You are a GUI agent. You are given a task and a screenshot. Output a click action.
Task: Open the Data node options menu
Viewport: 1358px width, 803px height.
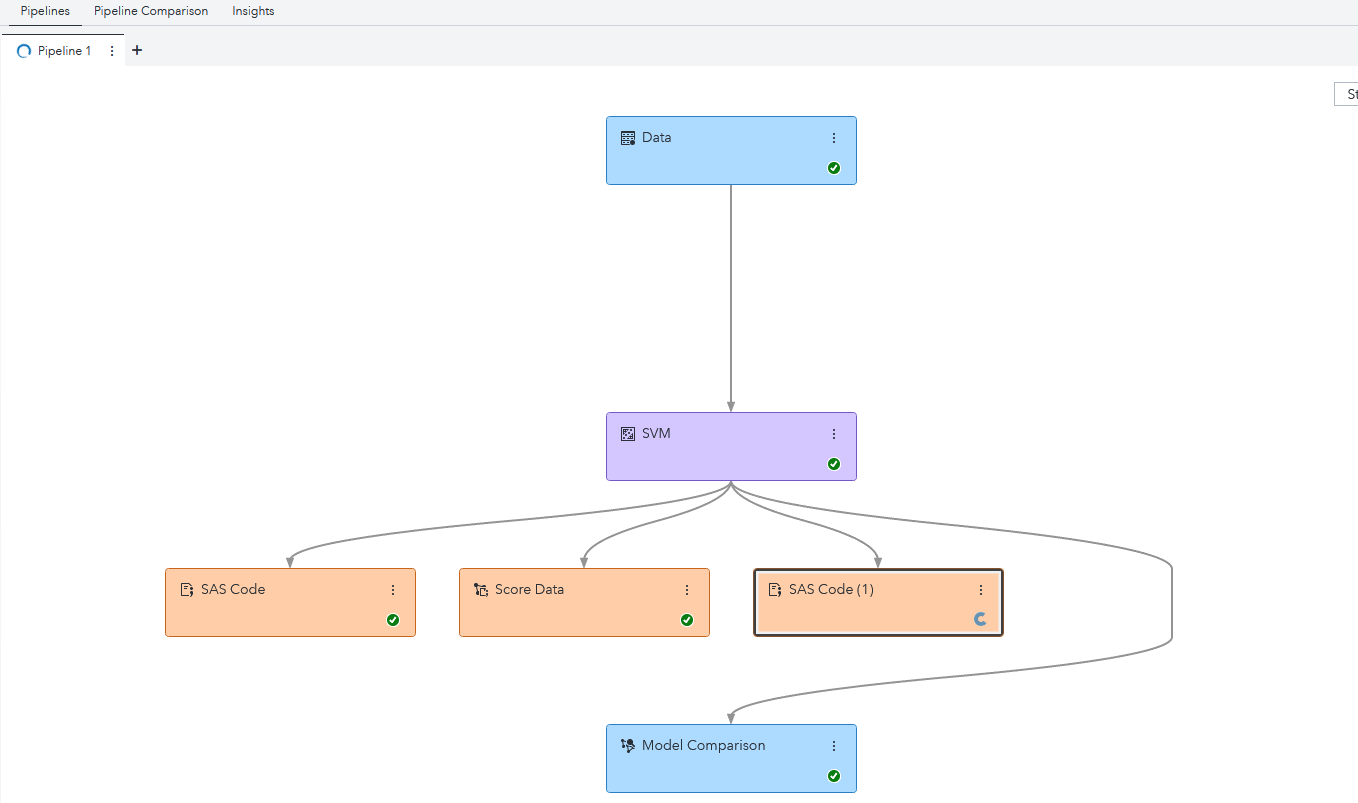834,137
